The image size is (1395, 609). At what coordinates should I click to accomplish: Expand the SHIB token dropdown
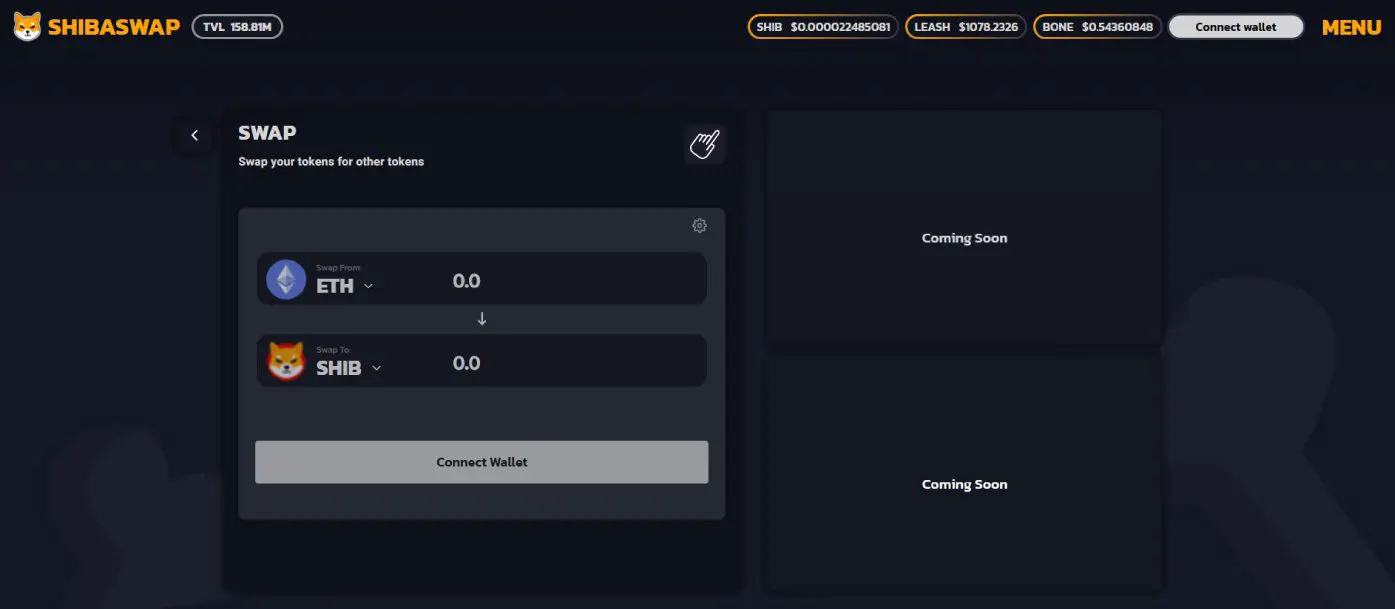376,368
